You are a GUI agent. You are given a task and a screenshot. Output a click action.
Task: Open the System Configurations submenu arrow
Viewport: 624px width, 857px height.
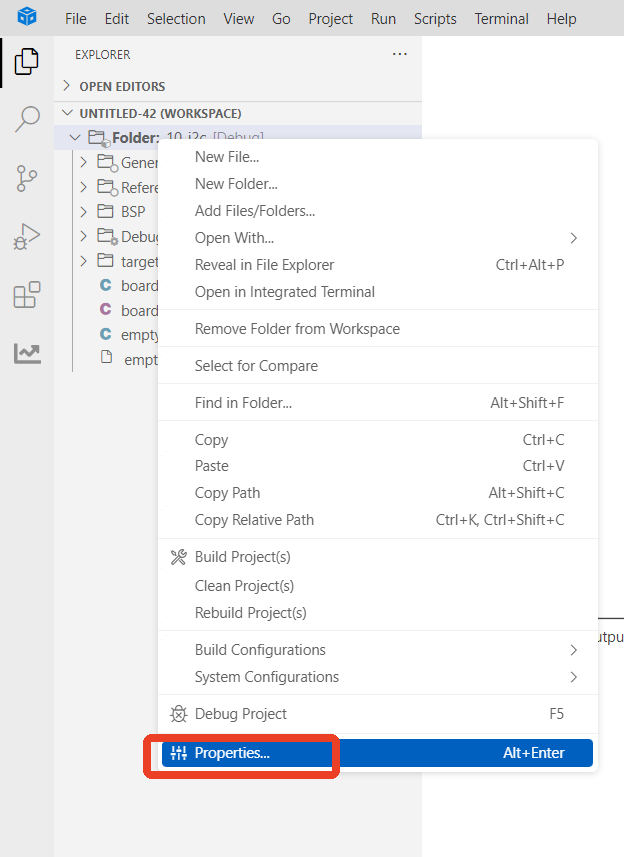(x=573, y=677)
